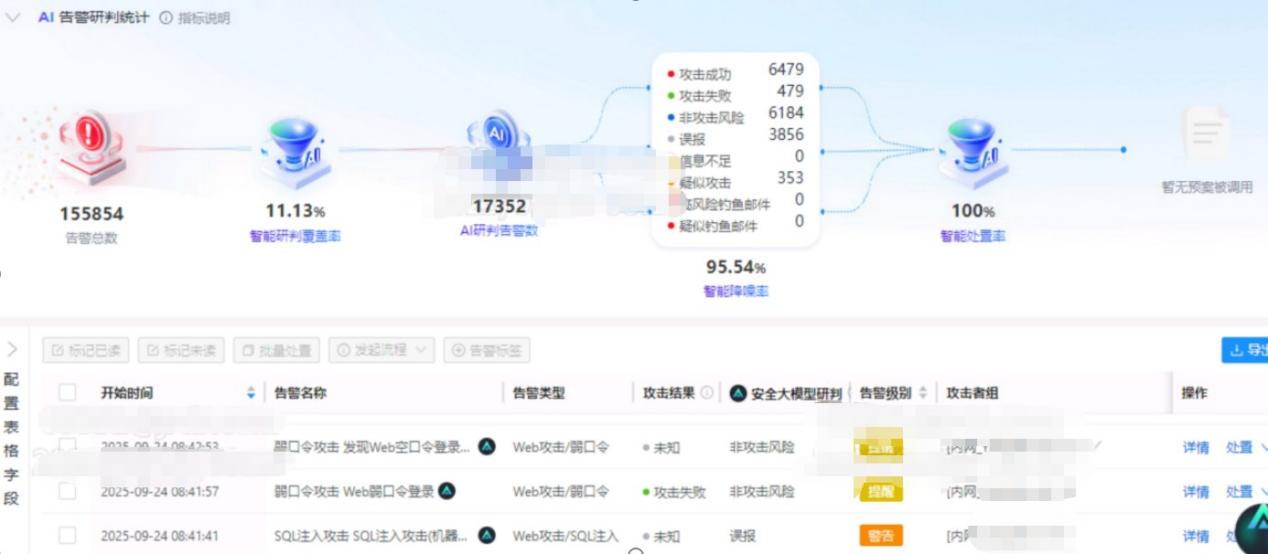This screenshot has width=1268, height=554.
Task: Open 详情 for the 08:41:41 alert
Action: tap(1196, 536)
